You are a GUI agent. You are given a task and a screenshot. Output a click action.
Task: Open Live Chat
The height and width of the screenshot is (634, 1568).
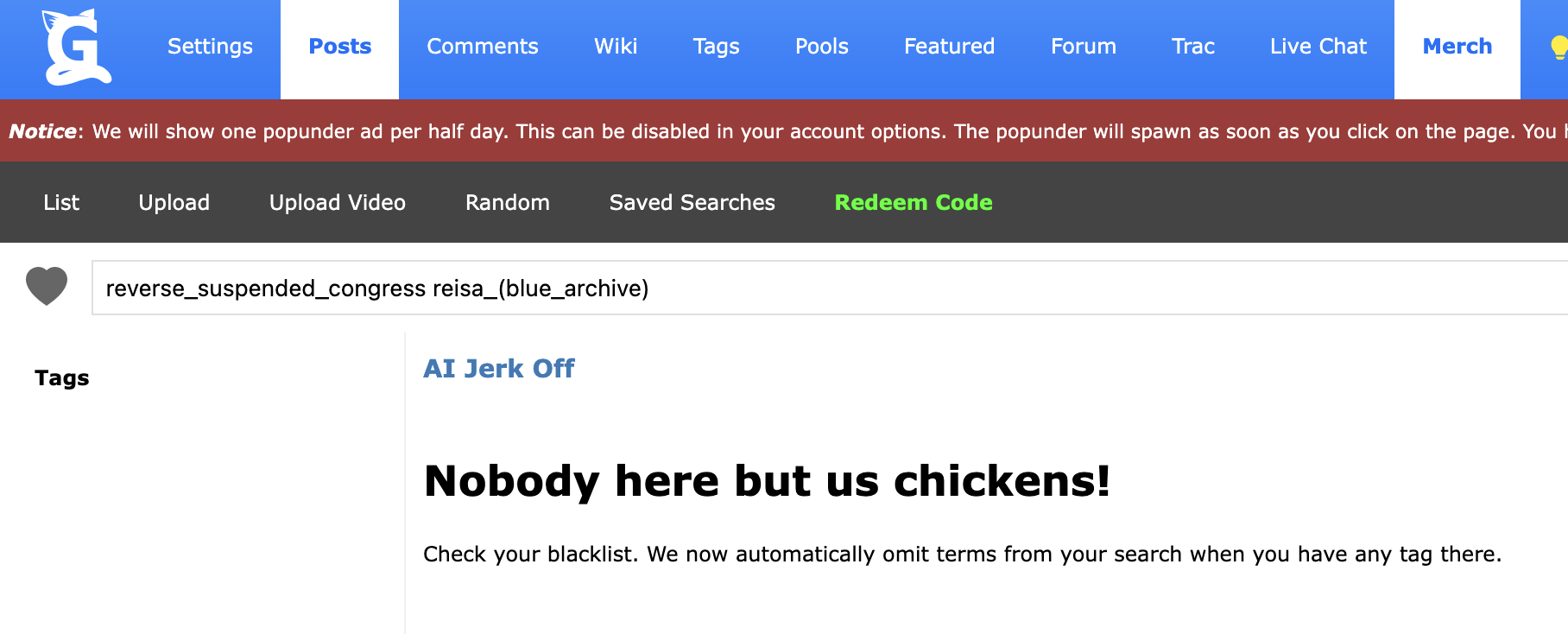coord(1318,47)
